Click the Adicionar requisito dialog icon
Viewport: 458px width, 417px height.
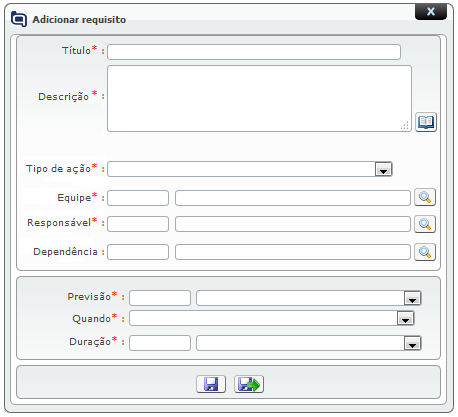point(19,19)
